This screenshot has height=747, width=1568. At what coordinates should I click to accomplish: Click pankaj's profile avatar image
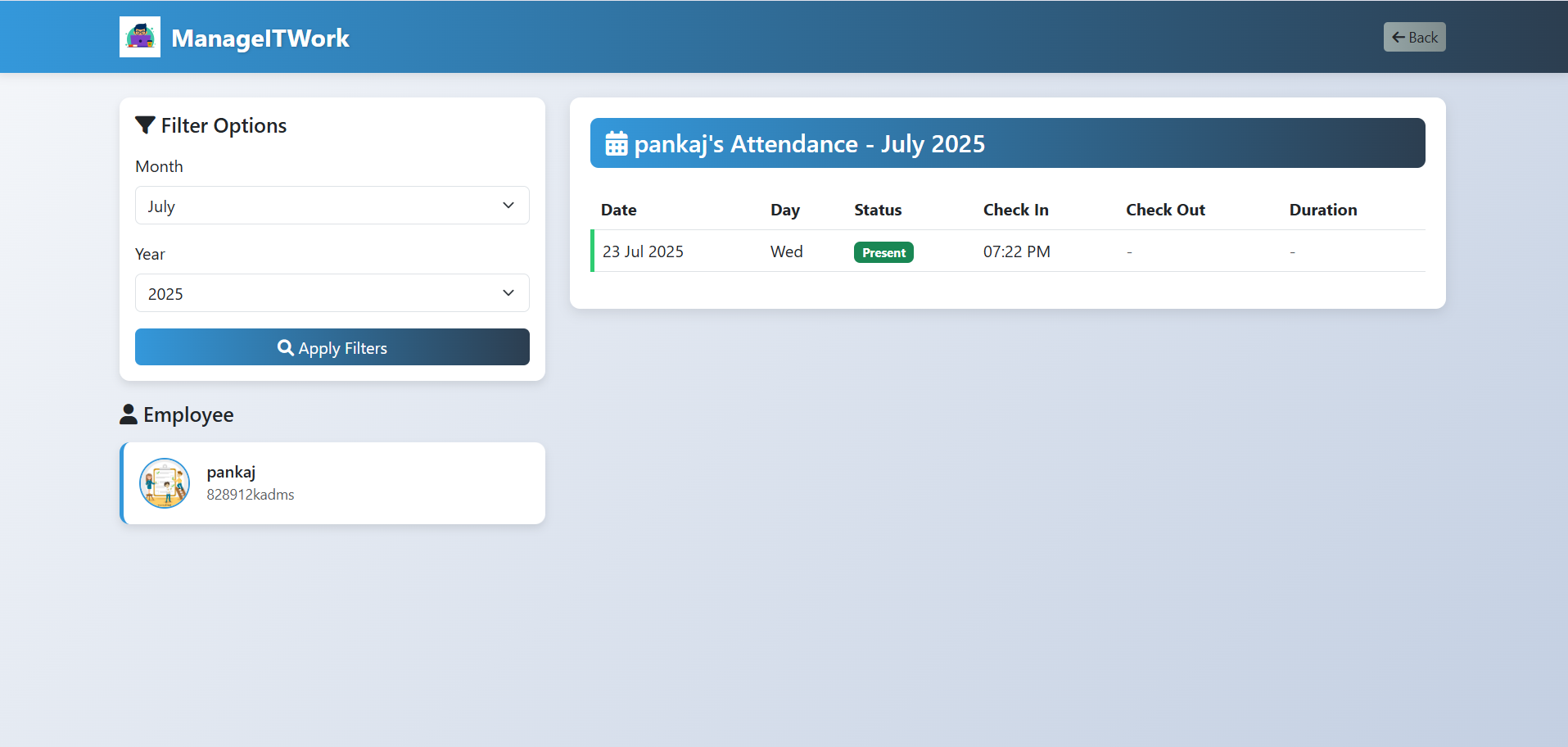(164, 482)
